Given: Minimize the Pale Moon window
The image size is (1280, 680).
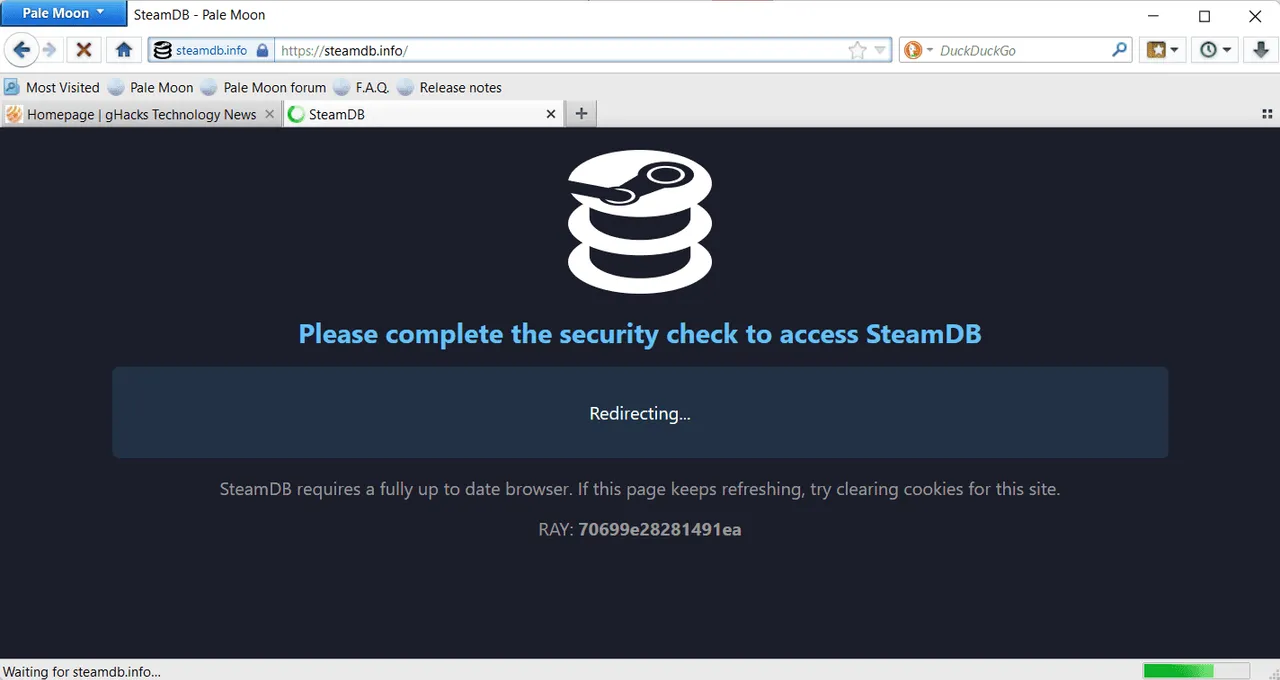Looking at the screenshot, I should click(1153, 16).
